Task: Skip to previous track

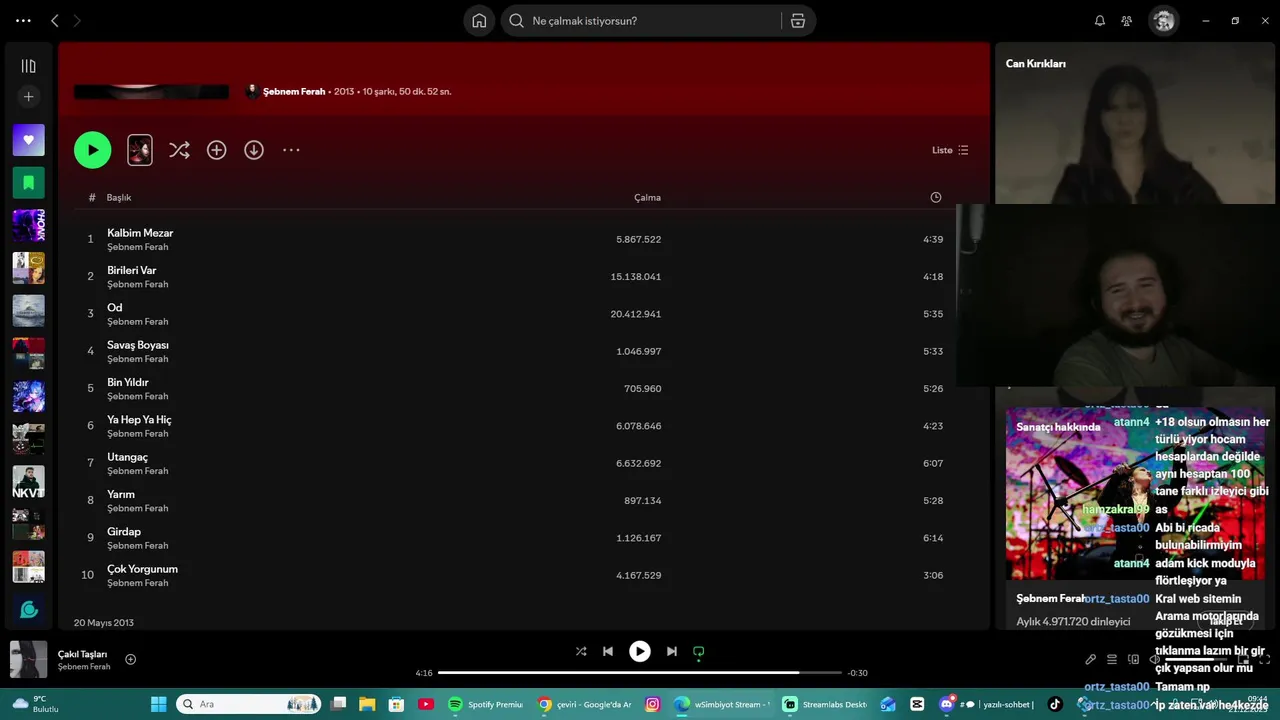Action: [x=608, y=651]
